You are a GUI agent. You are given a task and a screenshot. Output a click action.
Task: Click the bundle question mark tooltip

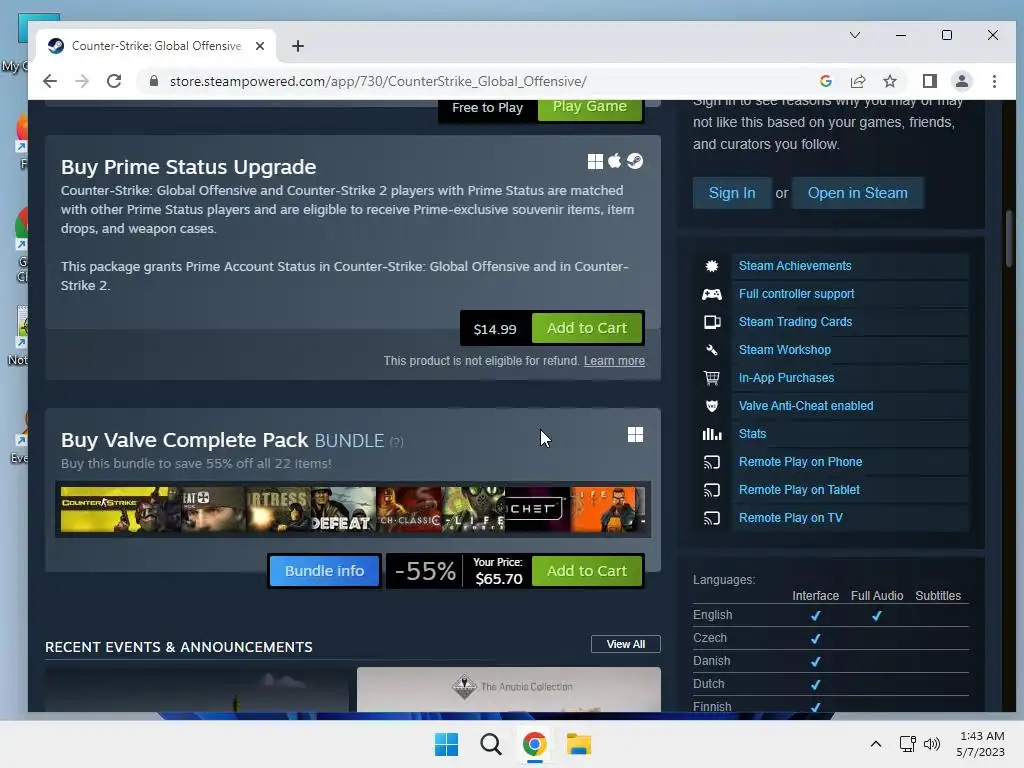click(x=396, y=442)
